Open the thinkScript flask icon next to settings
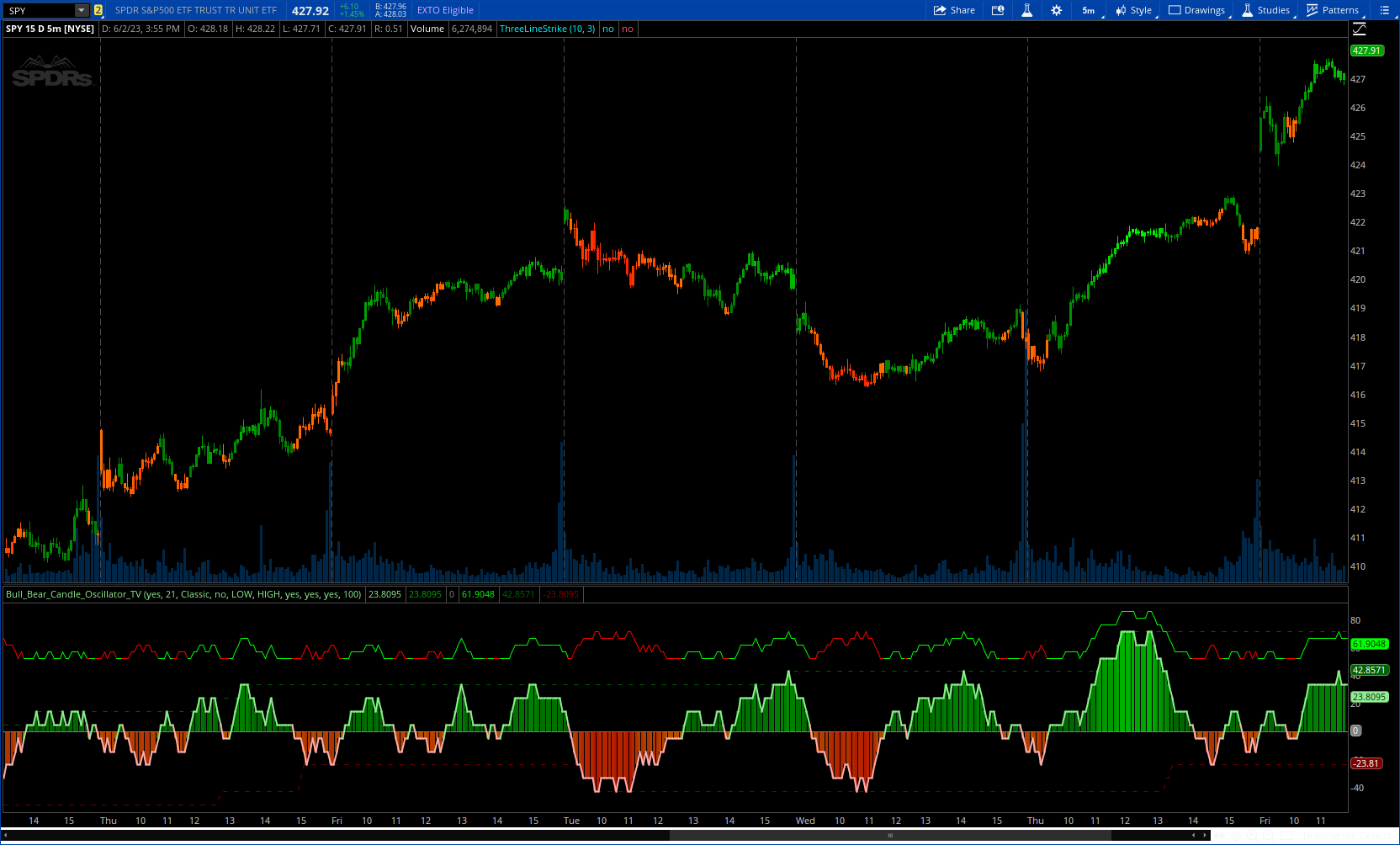The width and height of the screenshot is (1400, 845). (x=1026, y=10)
